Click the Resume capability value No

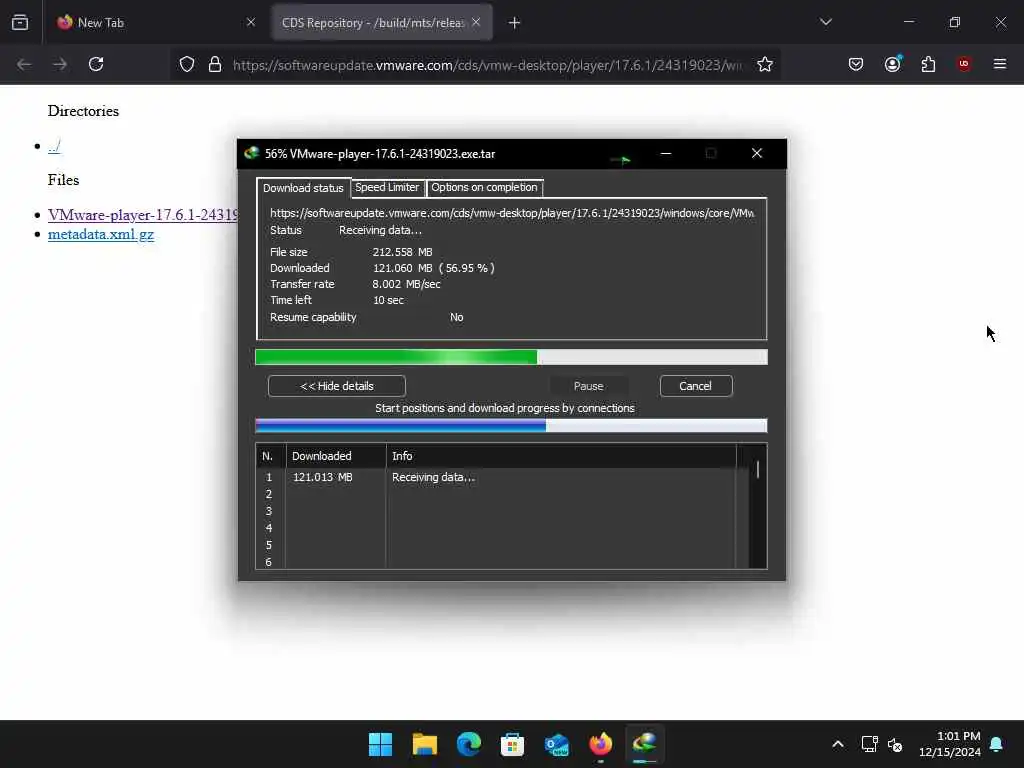point(456,317)
